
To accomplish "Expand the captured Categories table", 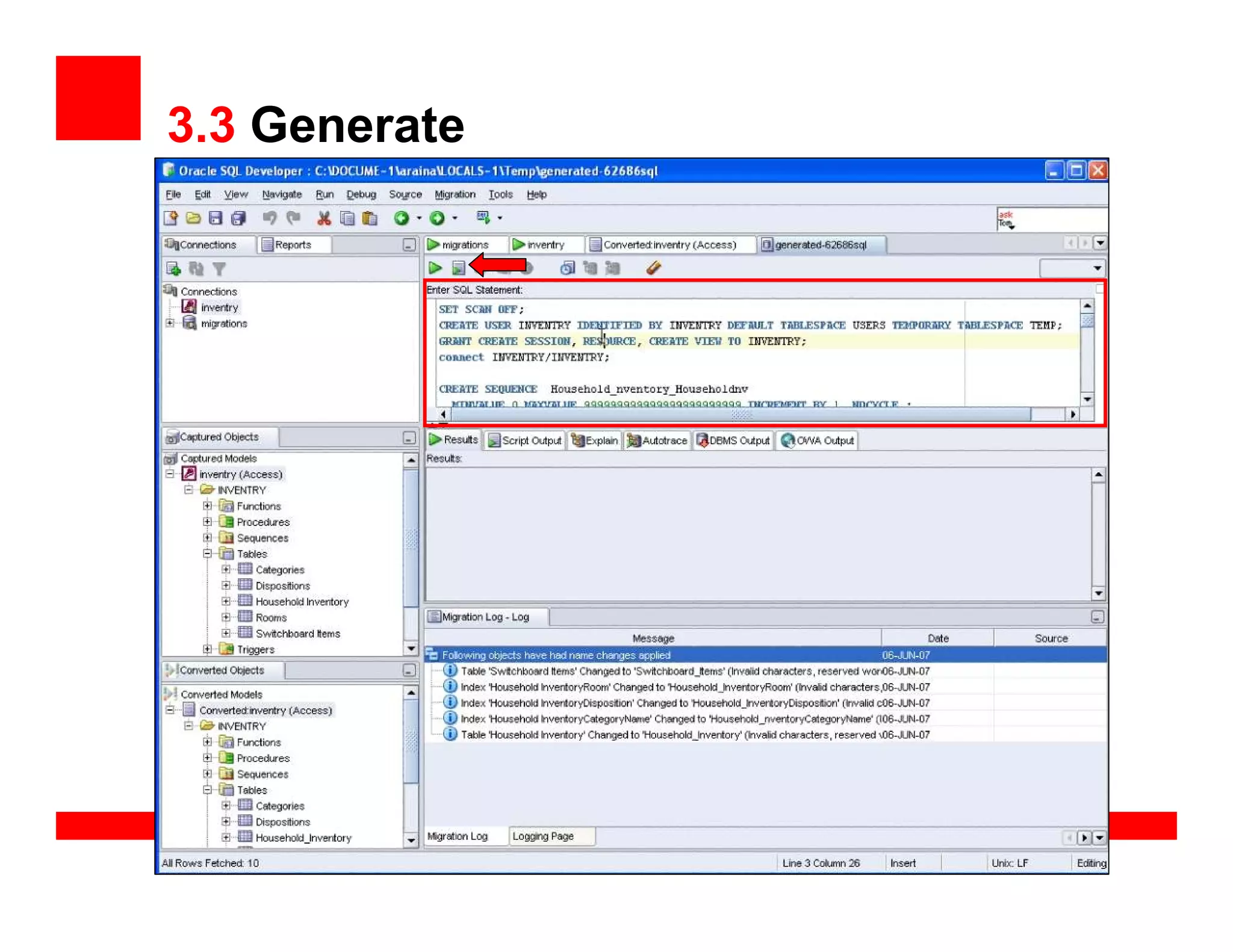I will (x=226, y=569).
